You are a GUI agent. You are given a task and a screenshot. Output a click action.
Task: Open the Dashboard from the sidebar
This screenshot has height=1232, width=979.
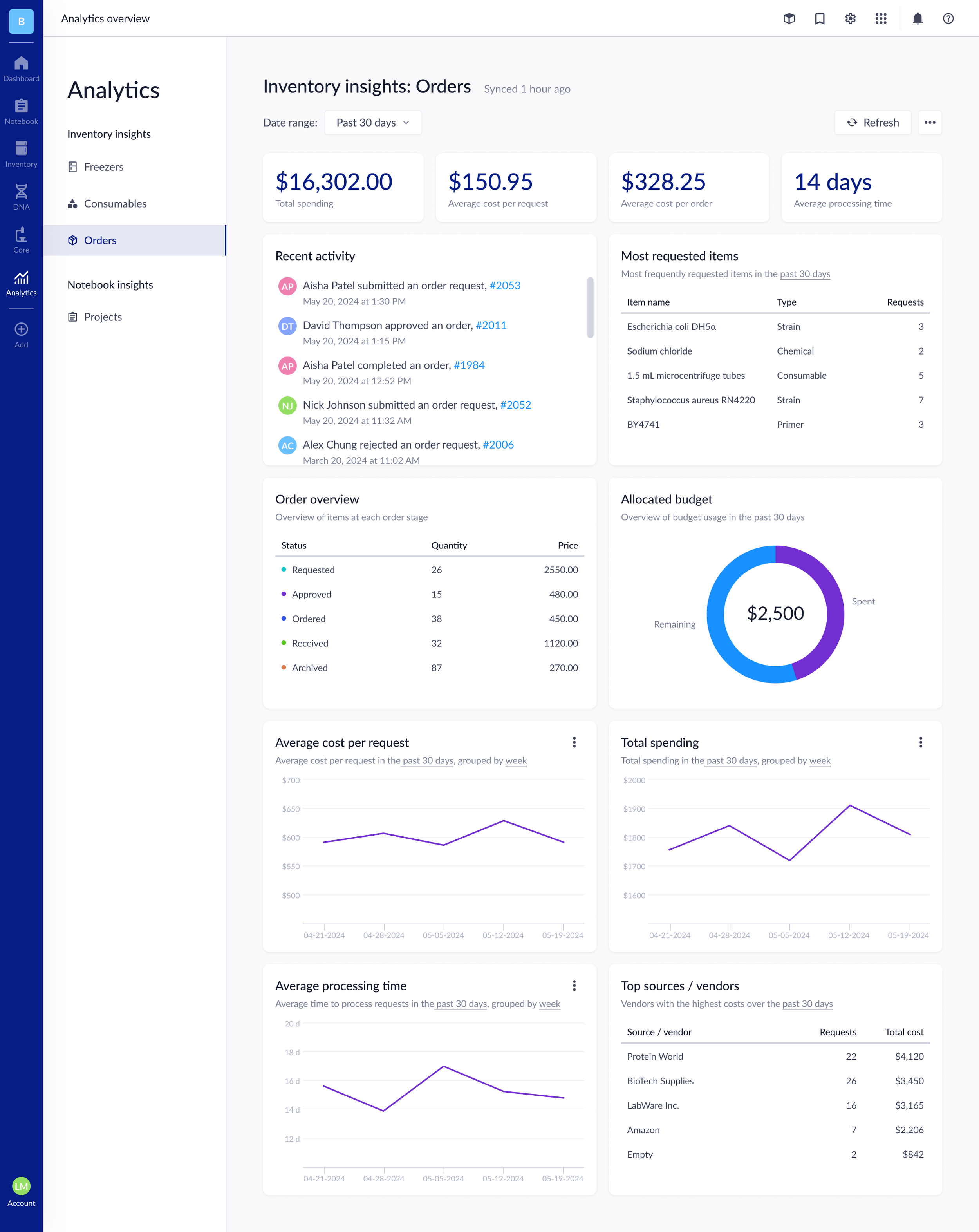pos(21,64)
